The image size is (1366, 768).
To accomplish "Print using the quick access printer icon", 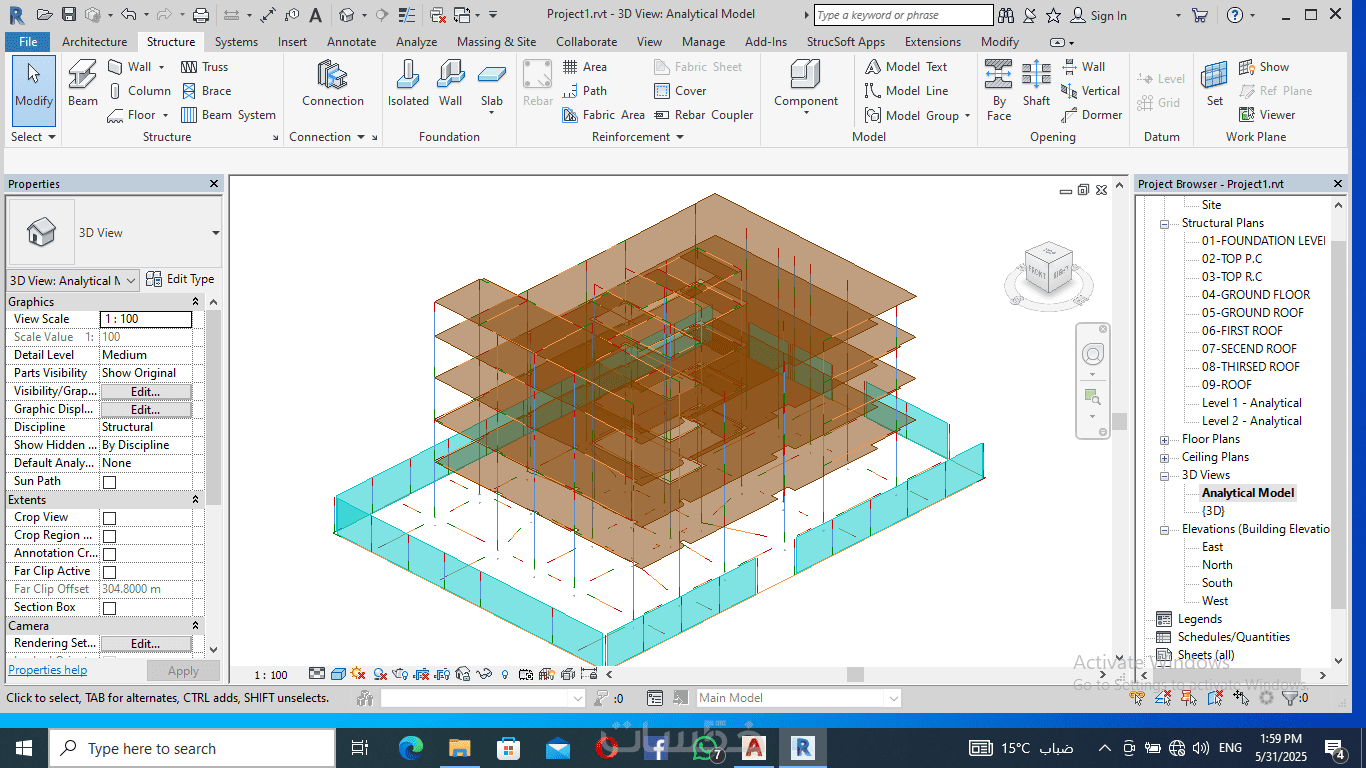I will pyautogui.click(x=200, y=15).
